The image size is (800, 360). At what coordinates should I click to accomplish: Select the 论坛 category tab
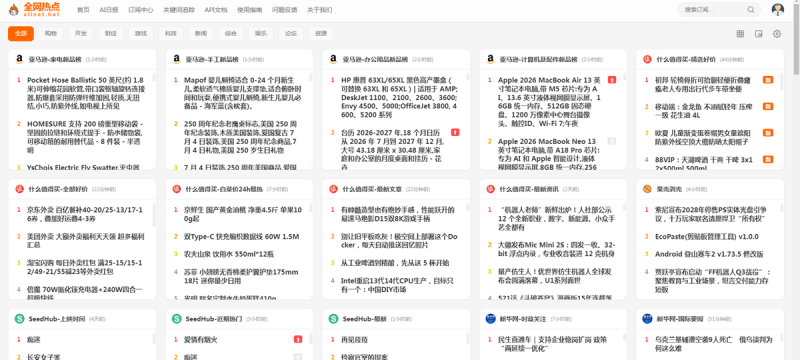(291, 34)
